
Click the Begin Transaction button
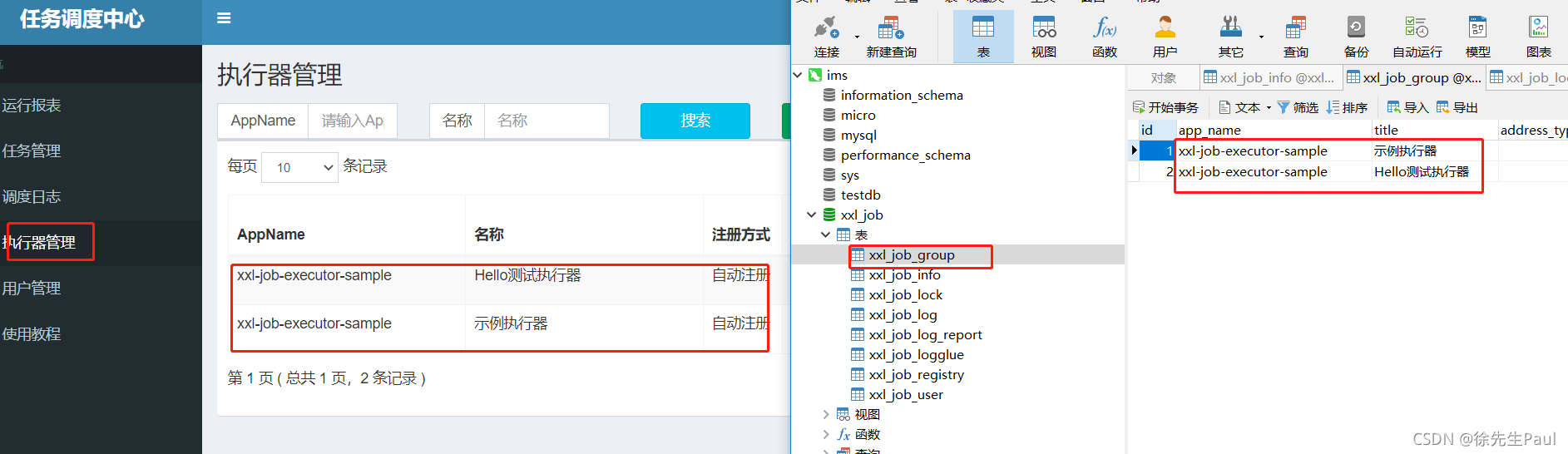point(1165,107)
